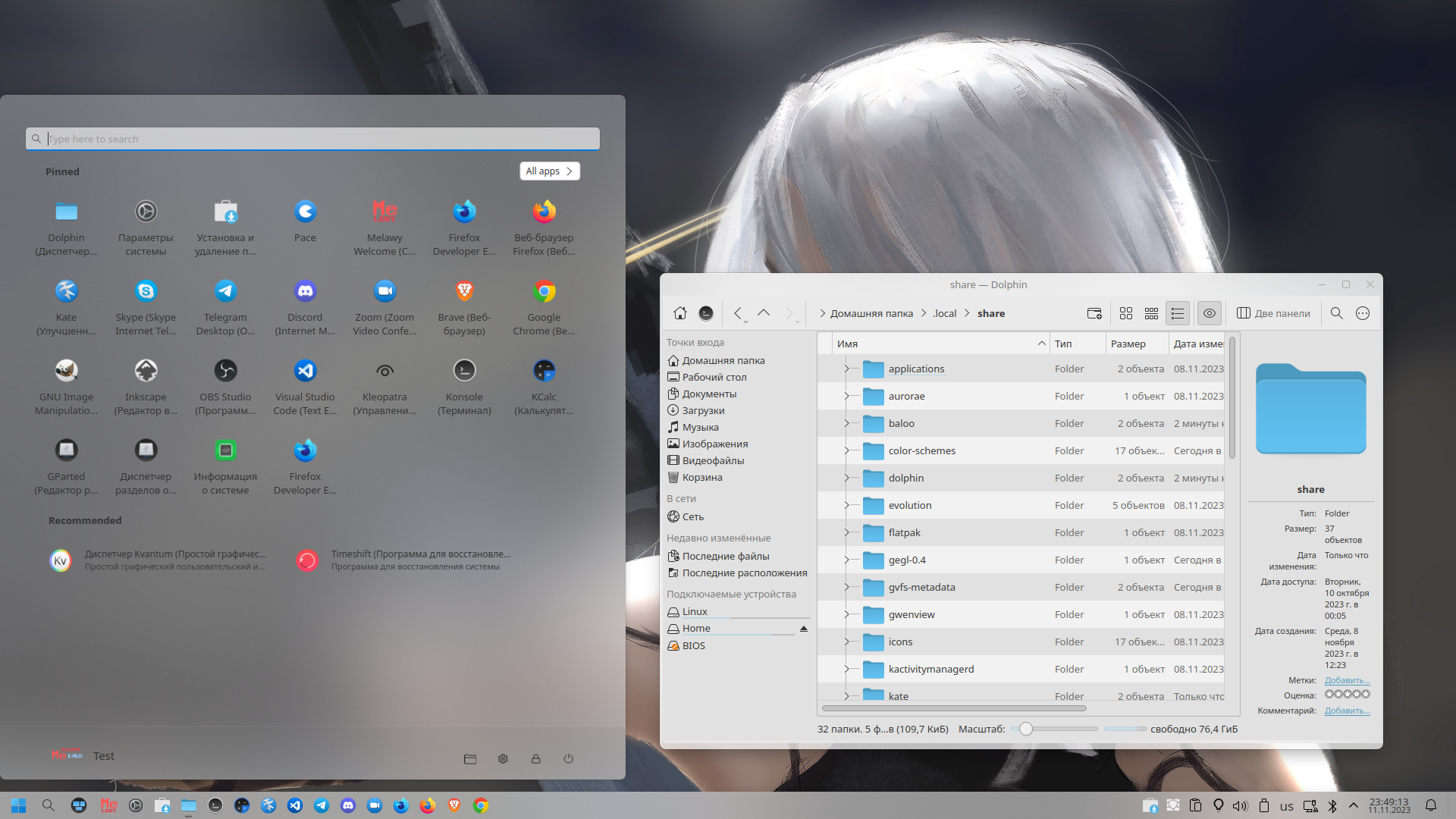This screenshot has height=819, width=1456.
Task: Toggle the Две панели split view
Action: click(1273, 313)
